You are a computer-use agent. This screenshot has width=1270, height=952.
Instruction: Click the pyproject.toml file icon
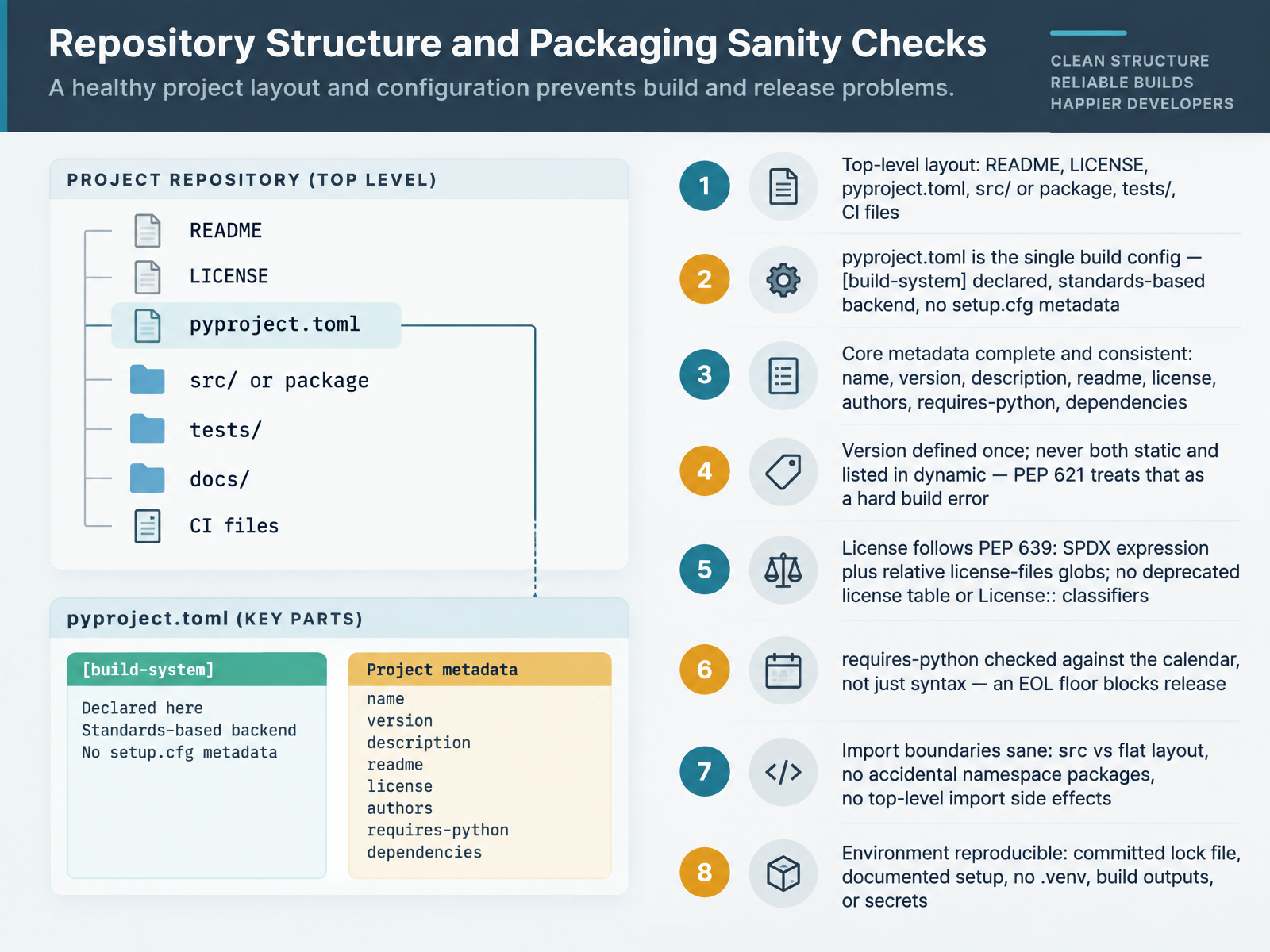pyautogui.click(x=148, y=325)
